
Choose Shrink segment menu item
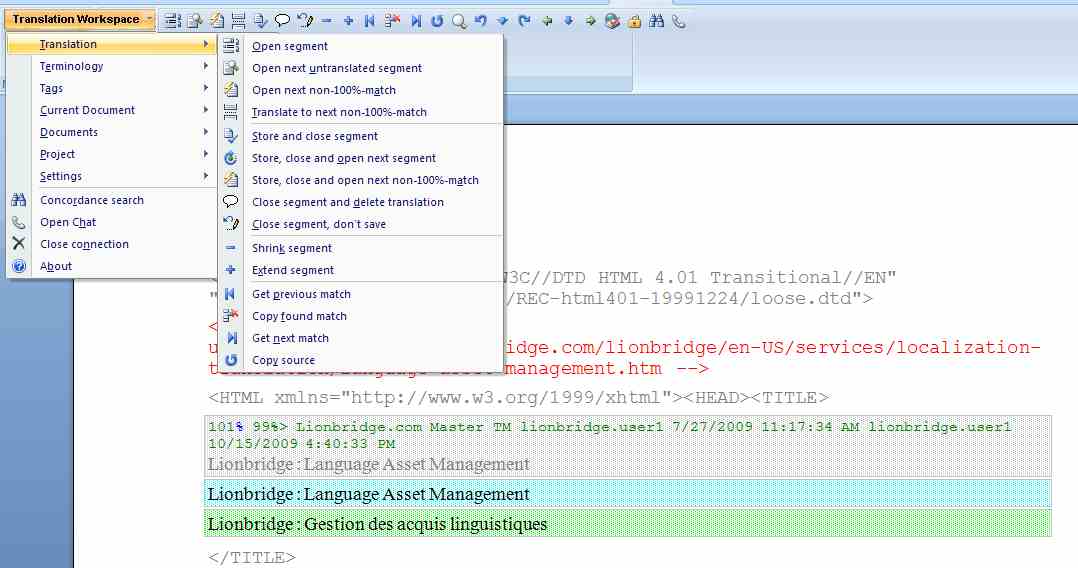pyautogui.click(x=361, y=248)
